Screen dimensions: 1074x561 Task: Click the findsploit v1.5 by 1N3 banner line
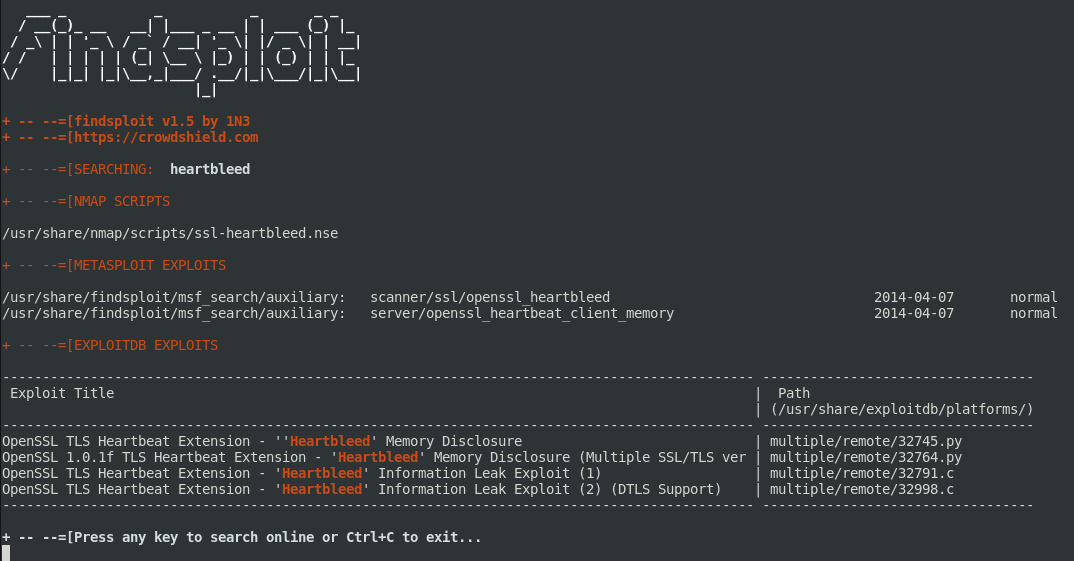(x=127, y=121)
